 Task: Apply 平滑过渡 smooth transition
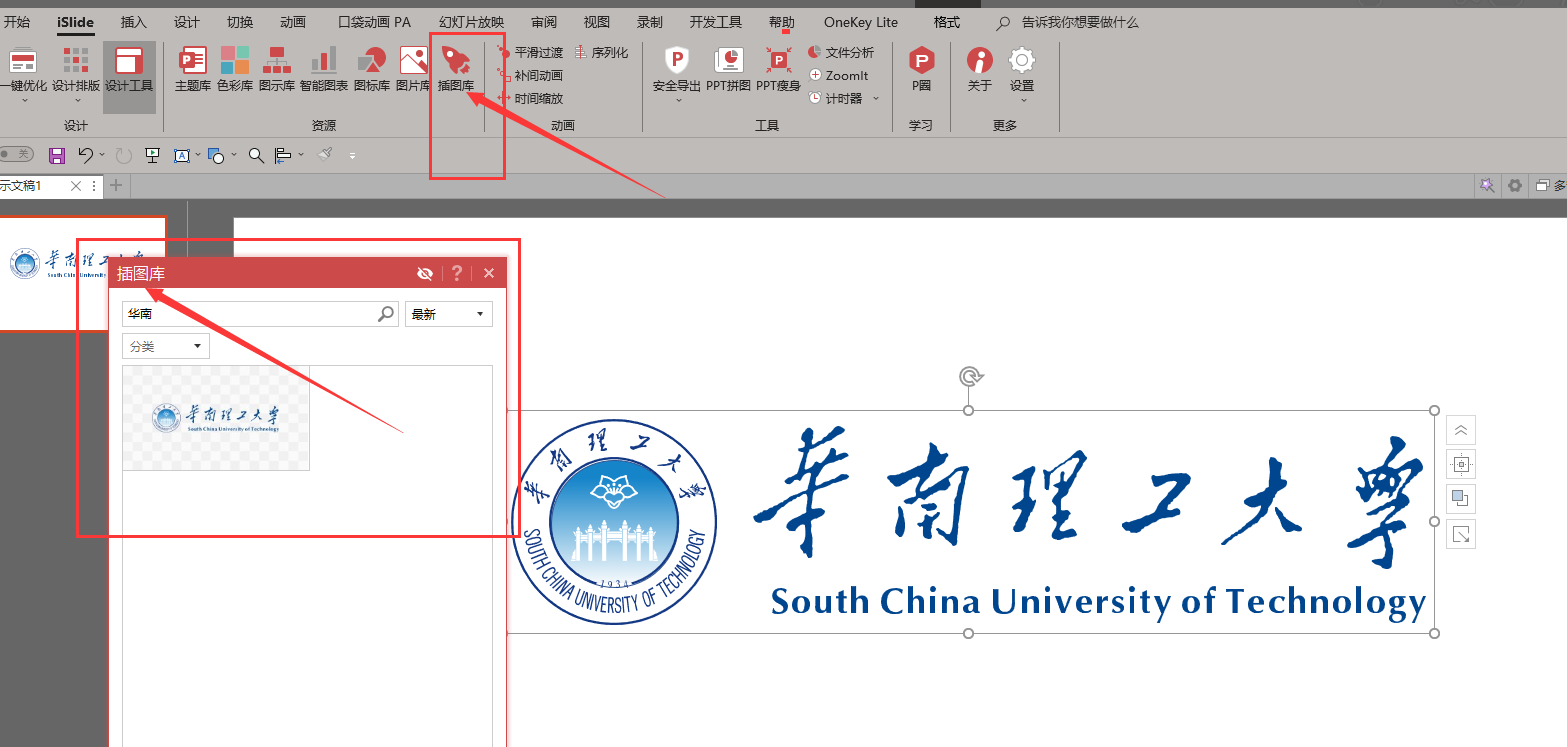click(530, 52)
